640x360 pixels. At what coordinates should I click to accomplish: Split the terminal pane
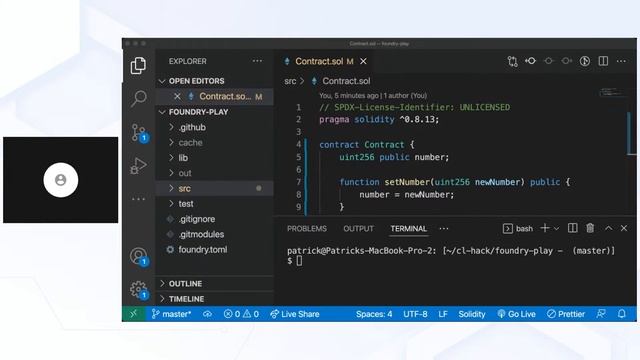point(573,228)
